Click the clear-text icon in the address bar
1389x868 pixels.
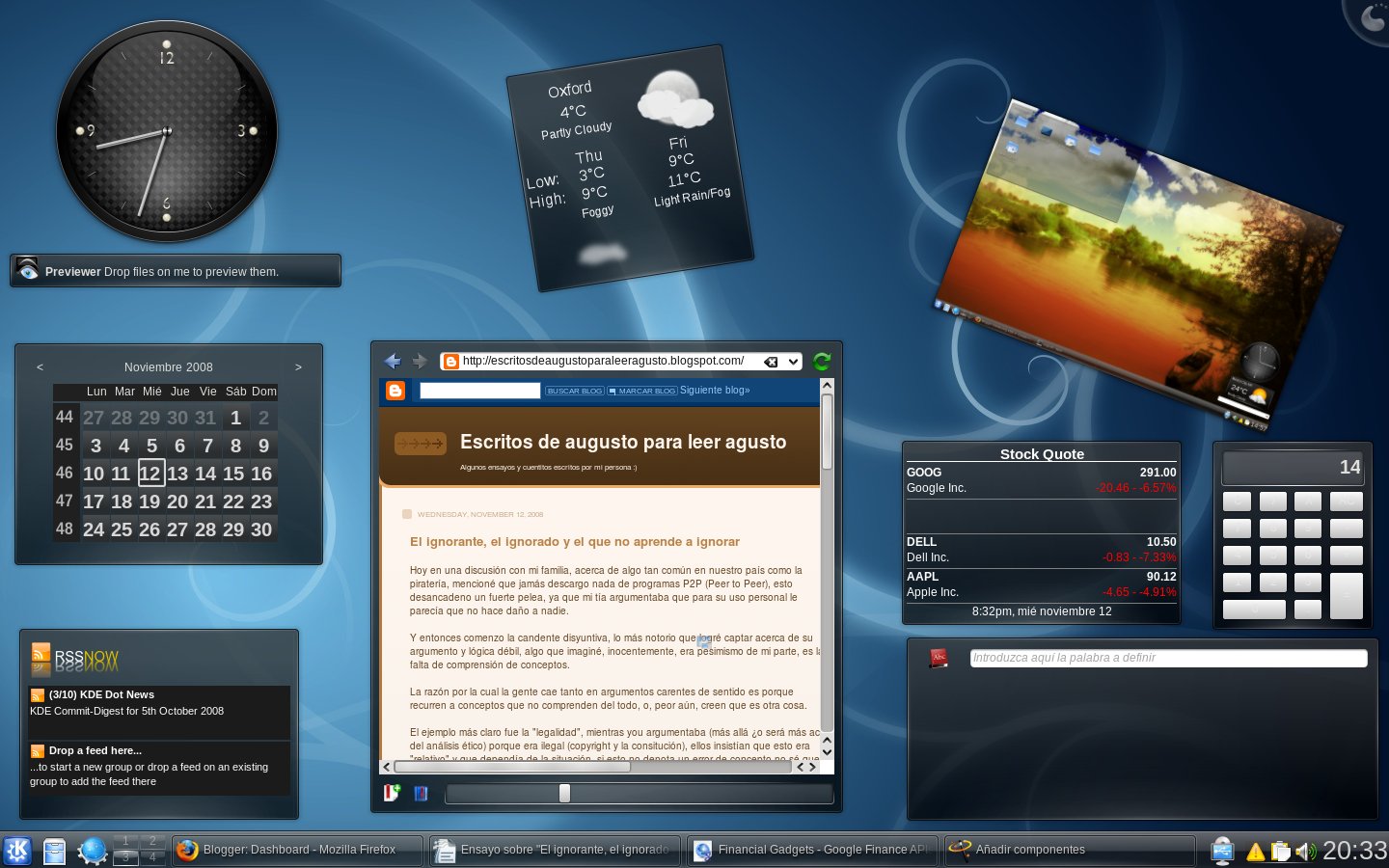tap(770, 361)
